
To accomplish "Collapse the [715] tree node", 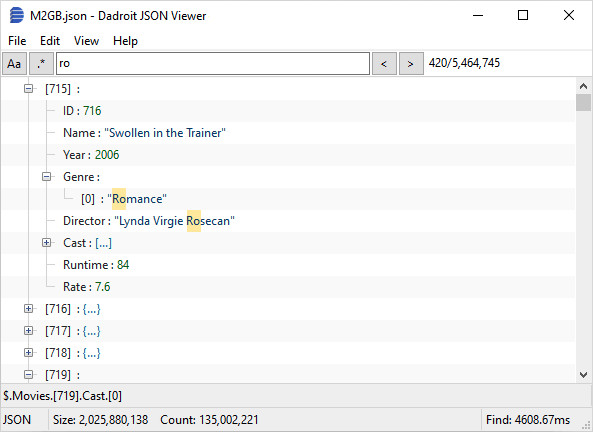I will pos(28,89).
